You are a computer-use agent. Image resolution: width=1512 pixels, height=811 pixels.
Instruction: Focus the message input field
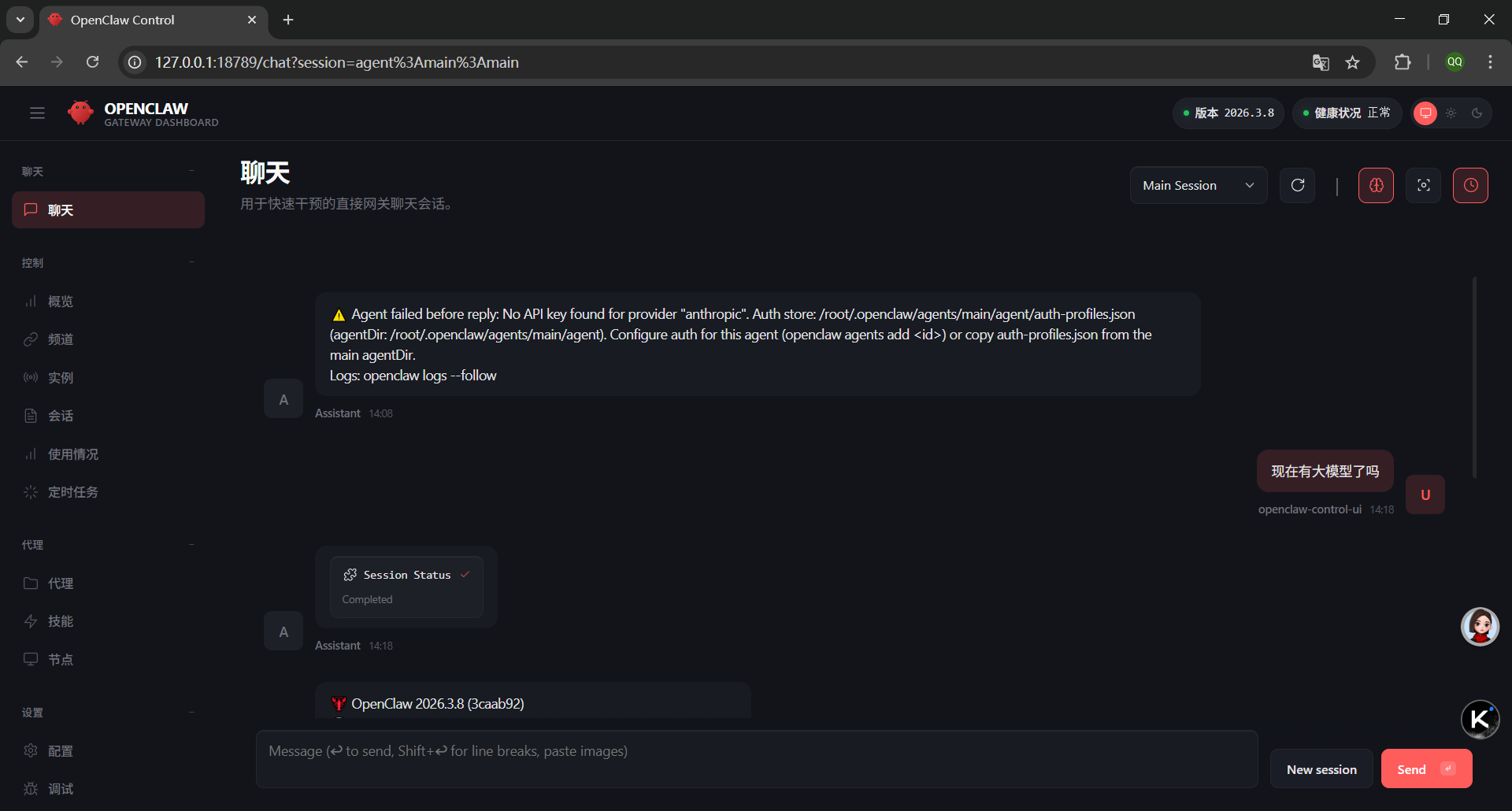(x=757, y=759)
